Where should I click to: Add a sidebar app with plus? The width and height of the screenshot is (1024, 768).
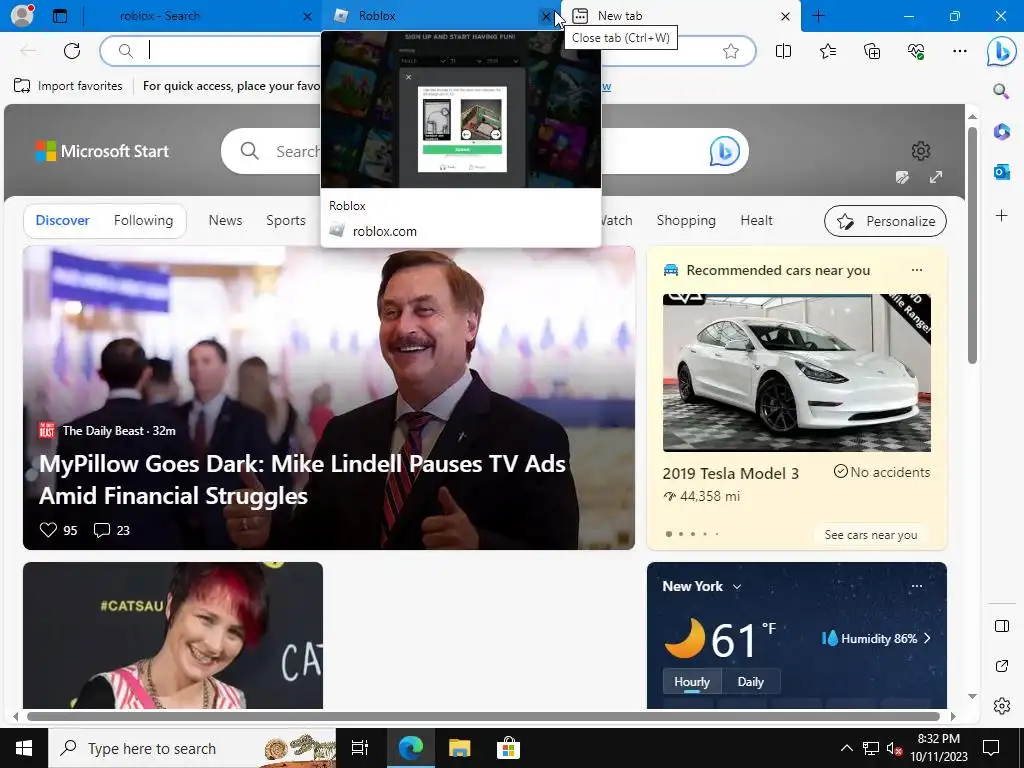coord(1001,215)
